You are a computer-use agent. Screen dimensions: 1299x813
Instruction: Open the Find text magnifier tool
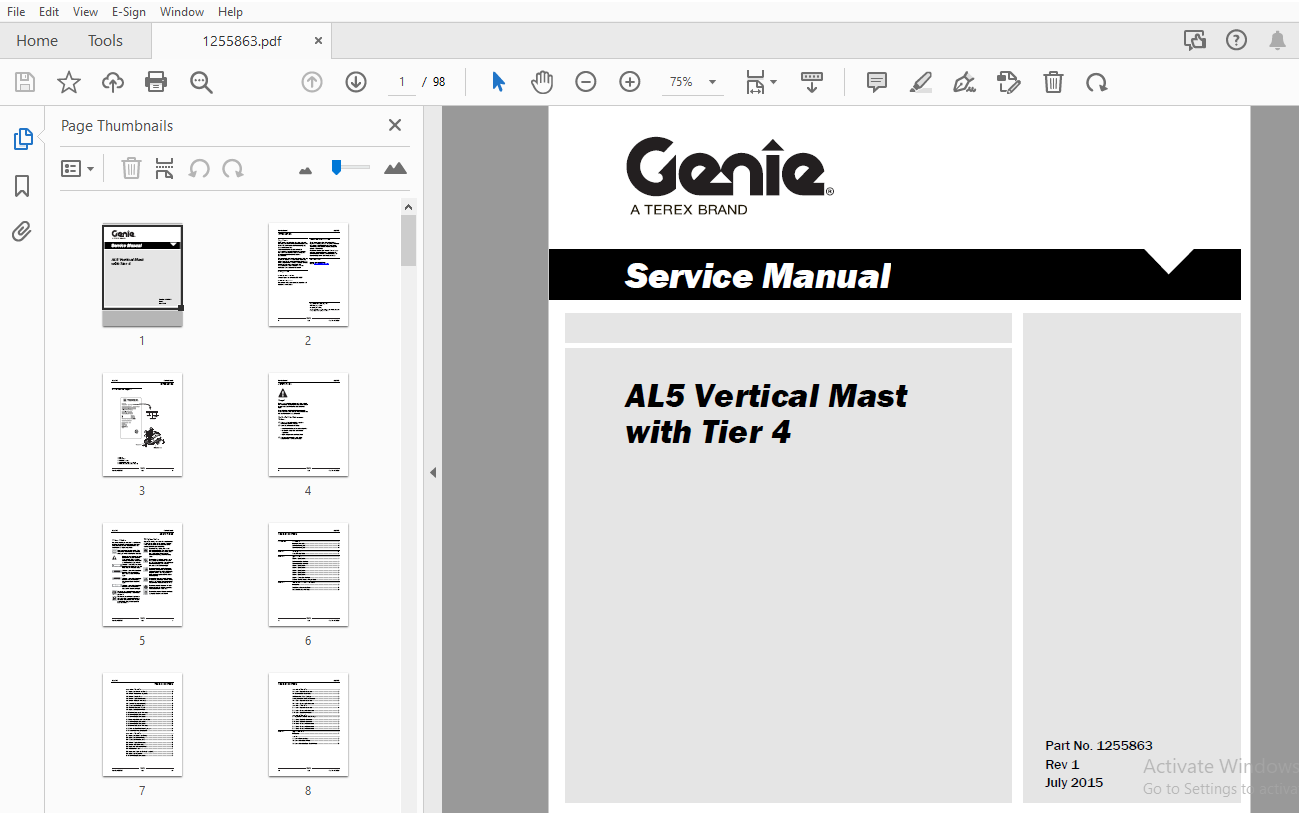pos(201,82)
